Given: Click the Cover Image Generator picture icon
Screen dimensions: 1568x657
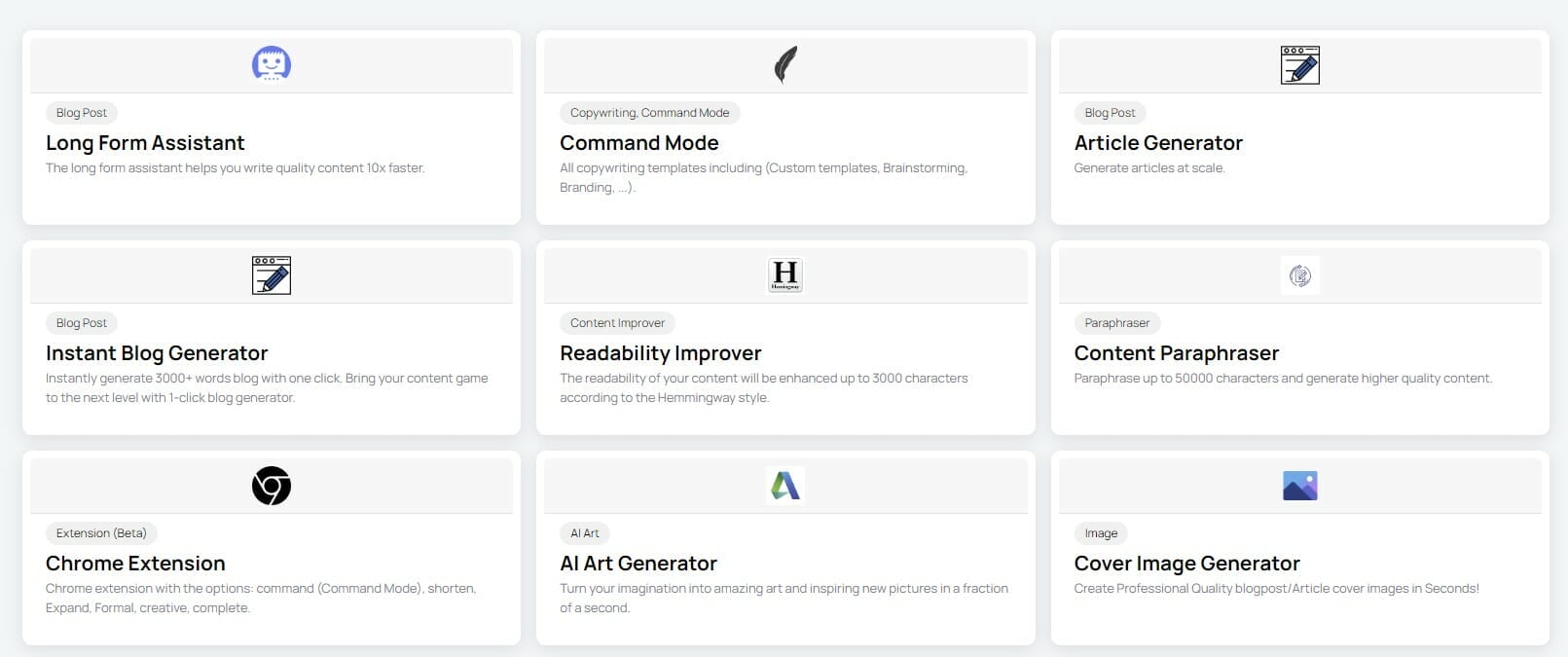Looking at the screenshot, I should (1299, 486).
